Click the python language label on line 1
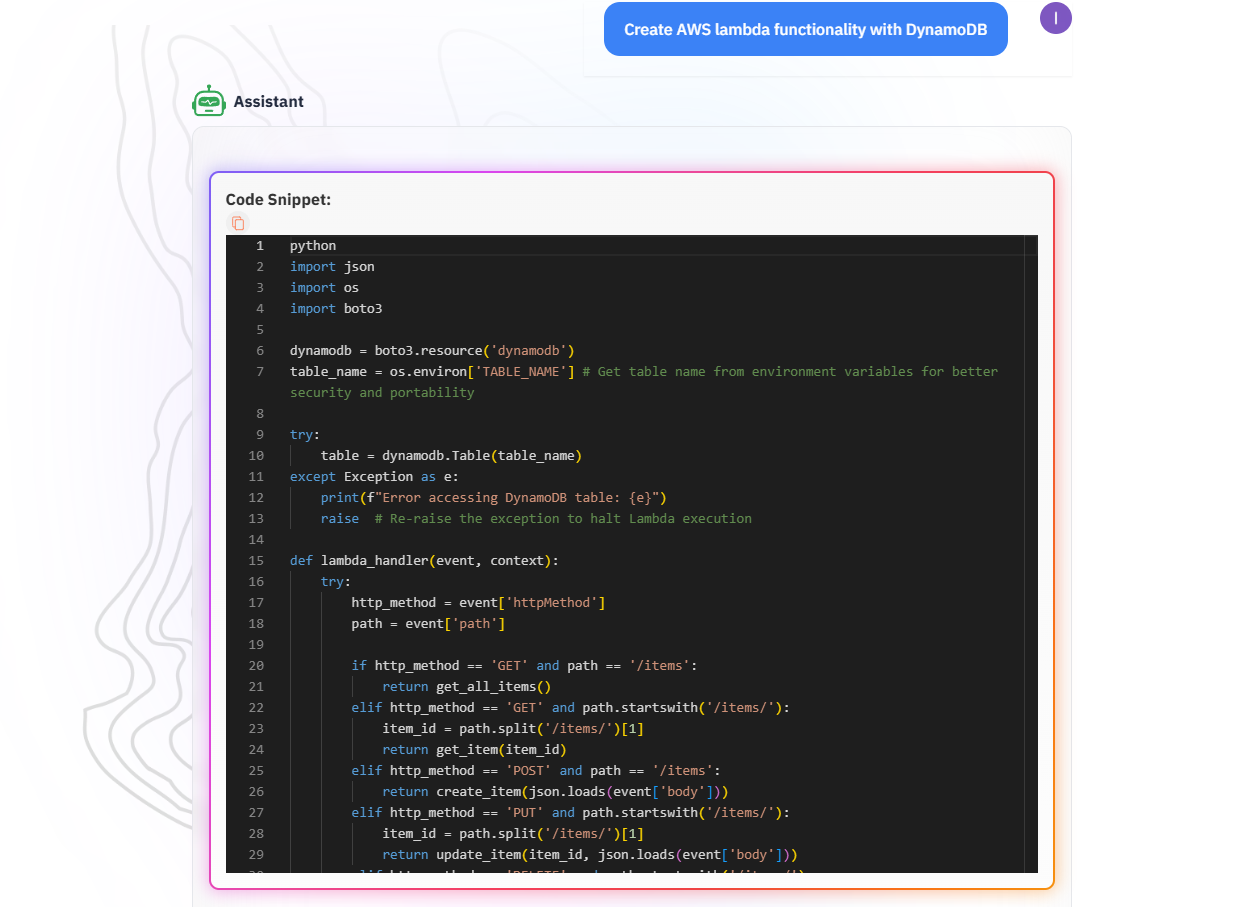 (x=313, y=246)
